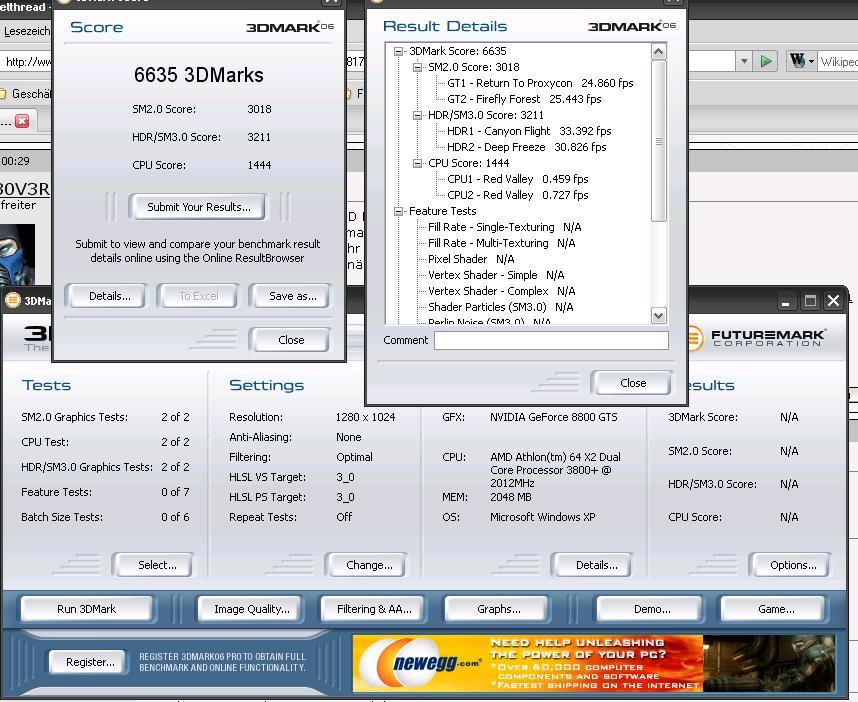Click Change button under Settings
The width and height of the screenshot is (858, 702).
(367, 565)
